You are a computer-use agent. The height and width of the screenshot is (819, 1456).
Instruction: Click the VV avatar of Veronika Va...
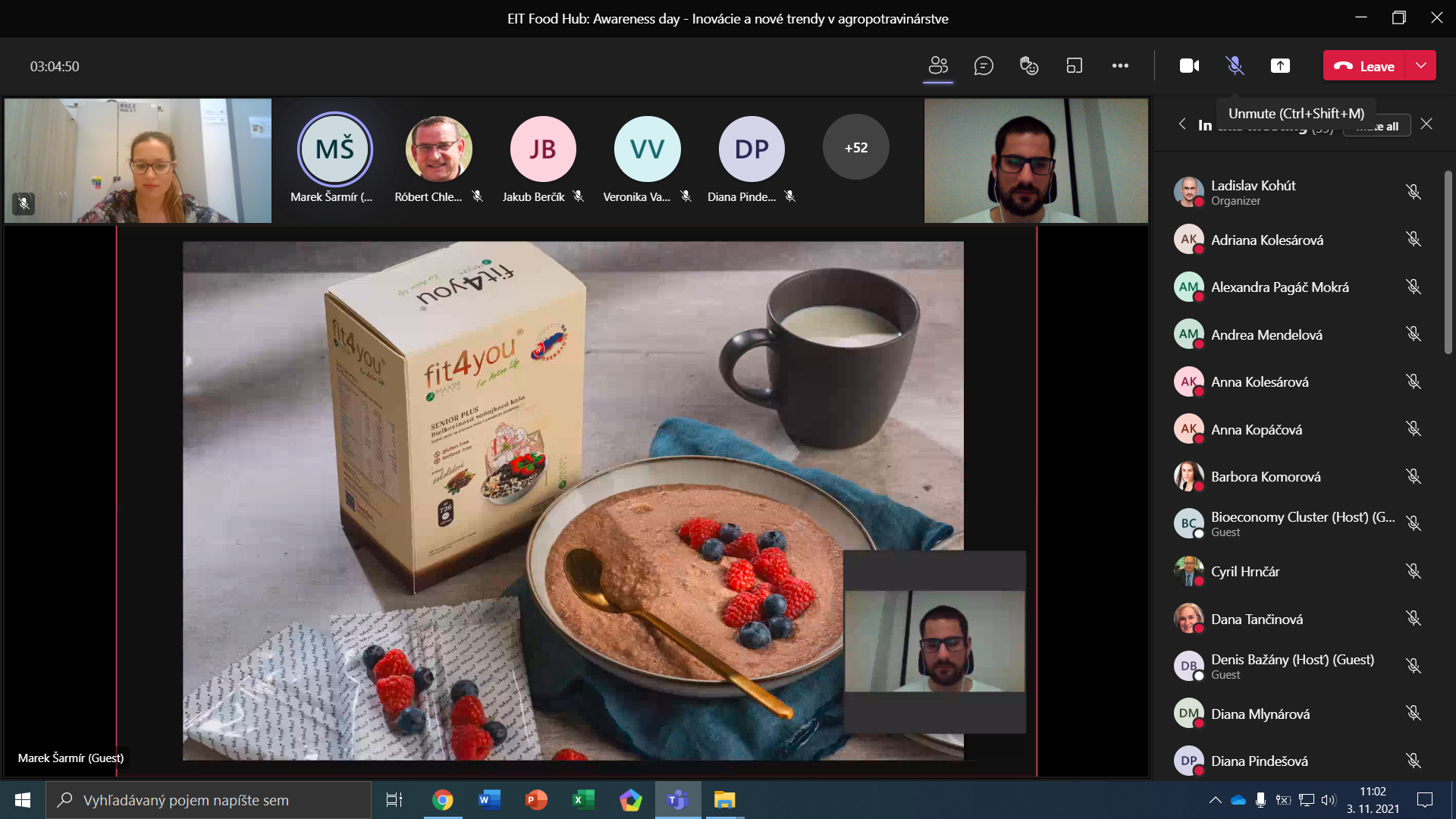coord(647,149)
